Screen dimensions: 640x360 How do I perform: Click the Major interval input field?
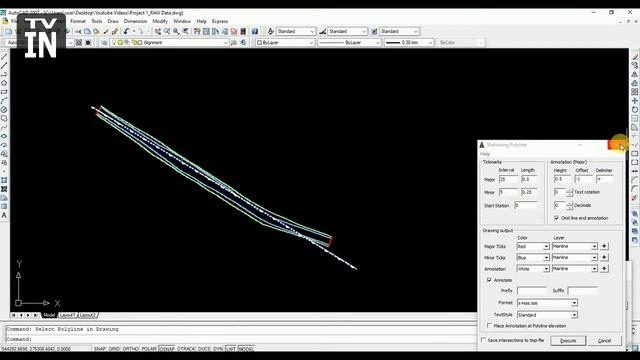[x=508, y=179]
